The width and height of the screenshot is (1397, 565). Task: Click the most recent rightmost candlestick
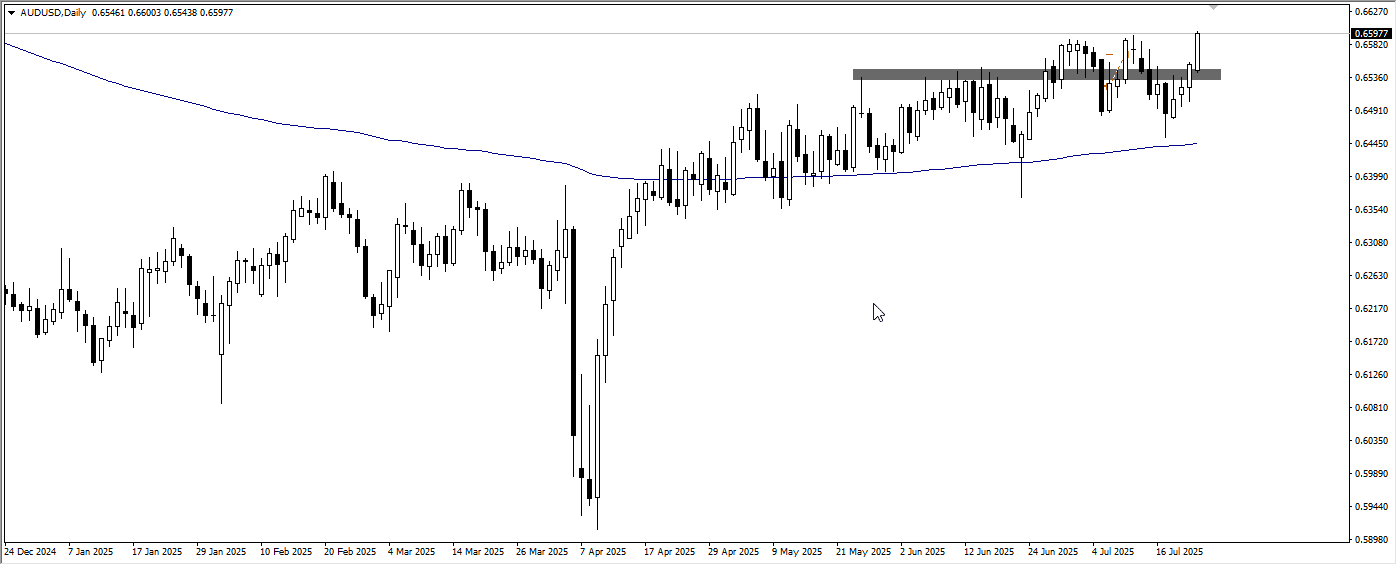coord(1197,50)
